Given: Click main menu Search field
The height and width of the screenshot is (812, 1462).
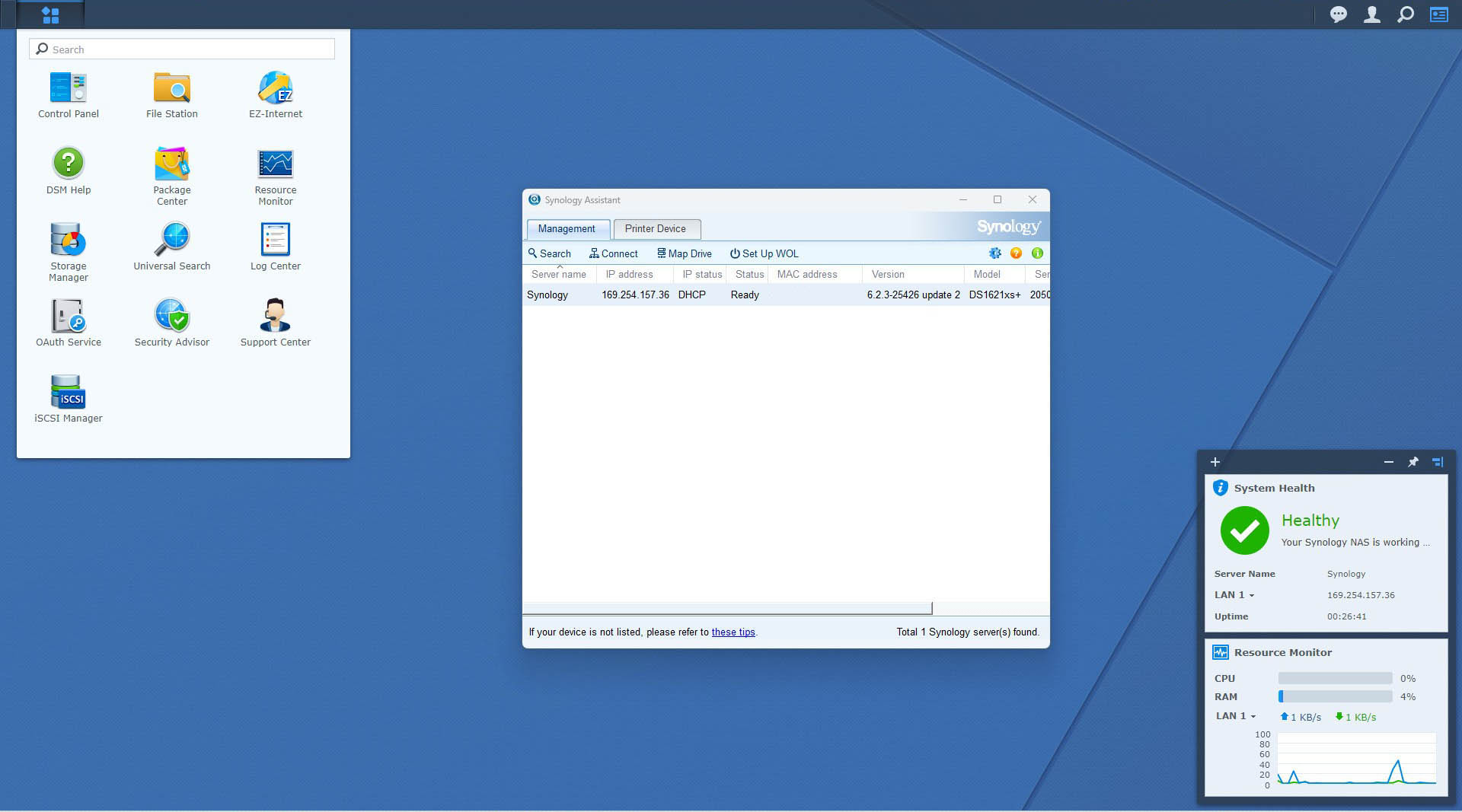Looking at the screenshot, I should click(x=182, y=49).
